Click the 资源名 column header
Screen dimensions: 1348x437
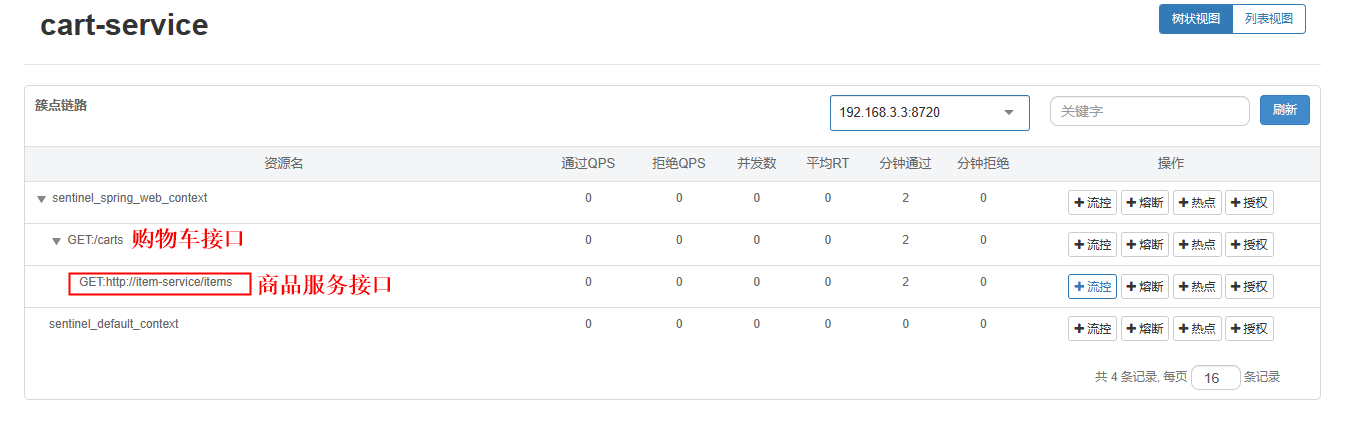[x=284, y=164]
